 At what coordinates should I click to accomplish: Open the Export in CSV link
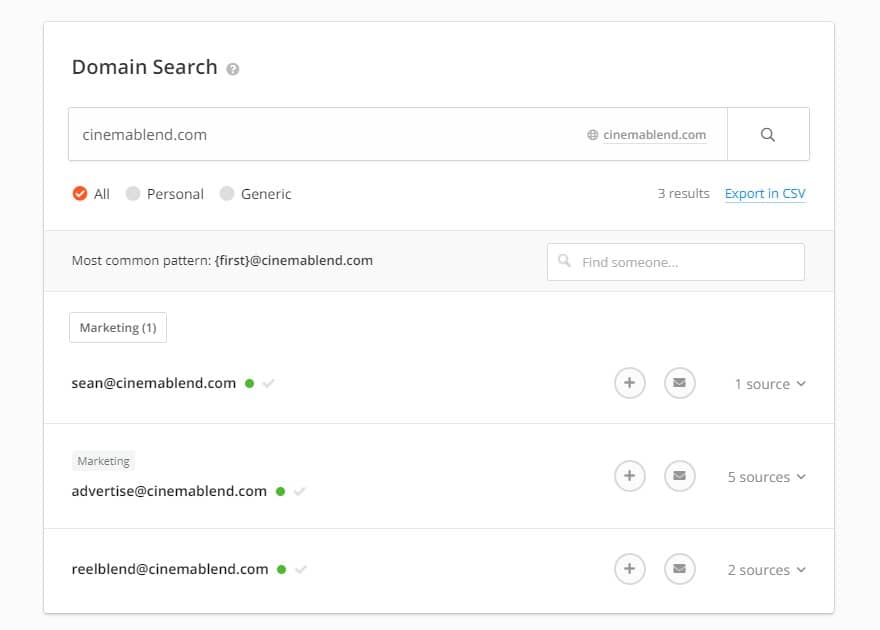[765, 194]
